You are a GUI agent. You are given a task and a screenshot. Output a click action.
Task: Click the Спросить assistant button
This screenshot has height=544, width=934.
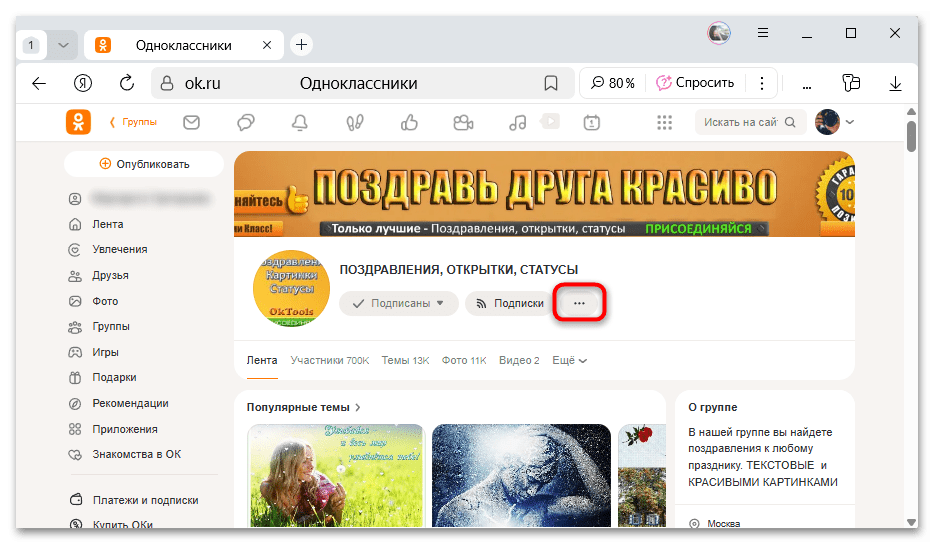pos(695,83)
